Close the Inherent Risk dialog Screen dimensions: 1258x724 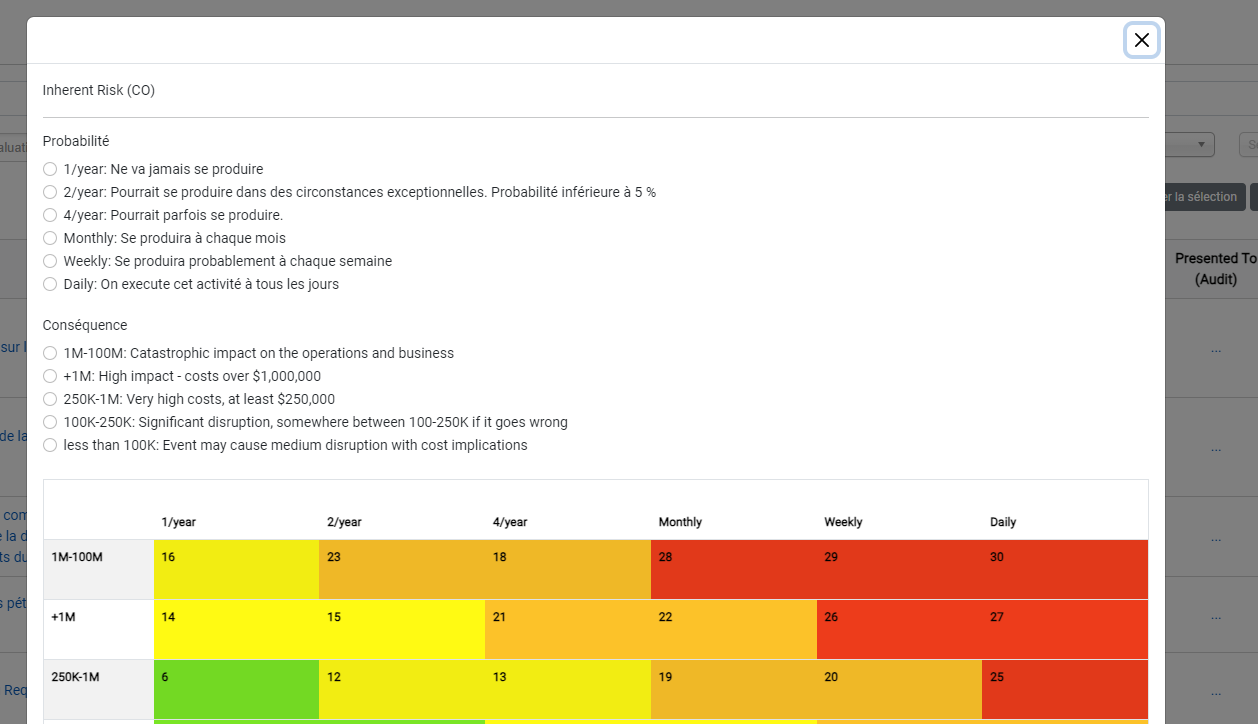click(1141, 40)
